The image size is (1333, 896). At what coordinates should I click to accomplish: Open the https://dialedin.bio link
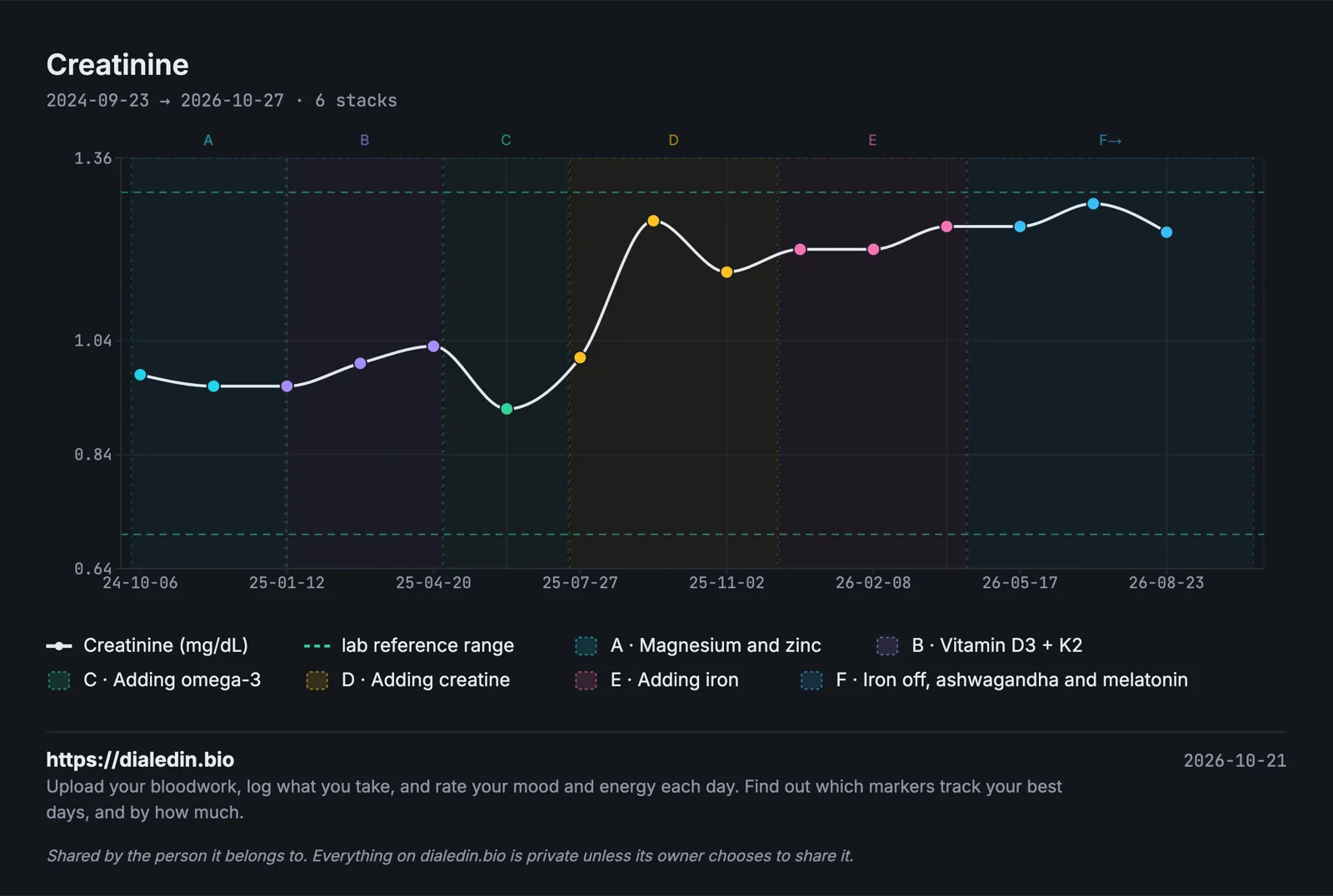(x=140, y=759)
